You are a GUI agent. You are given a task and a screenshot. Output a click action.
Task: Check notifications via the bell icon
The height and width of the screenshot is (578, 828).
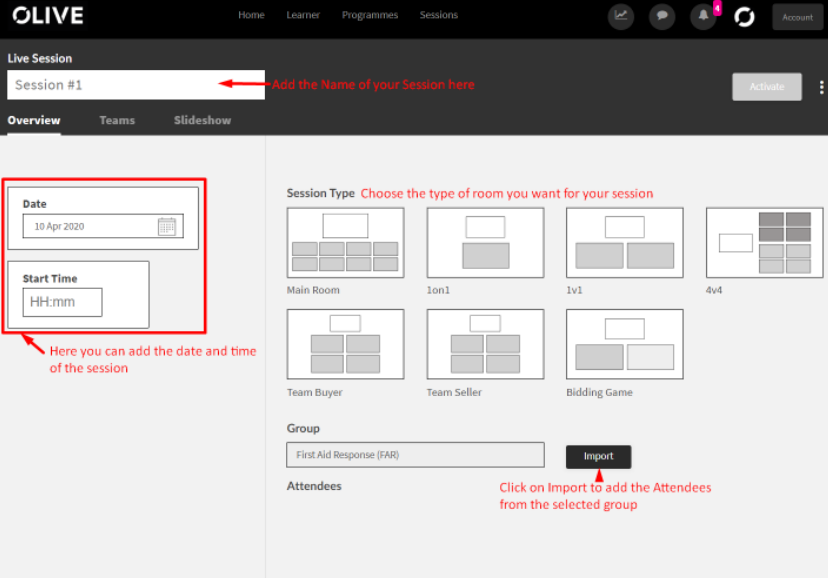click(703, 17)
